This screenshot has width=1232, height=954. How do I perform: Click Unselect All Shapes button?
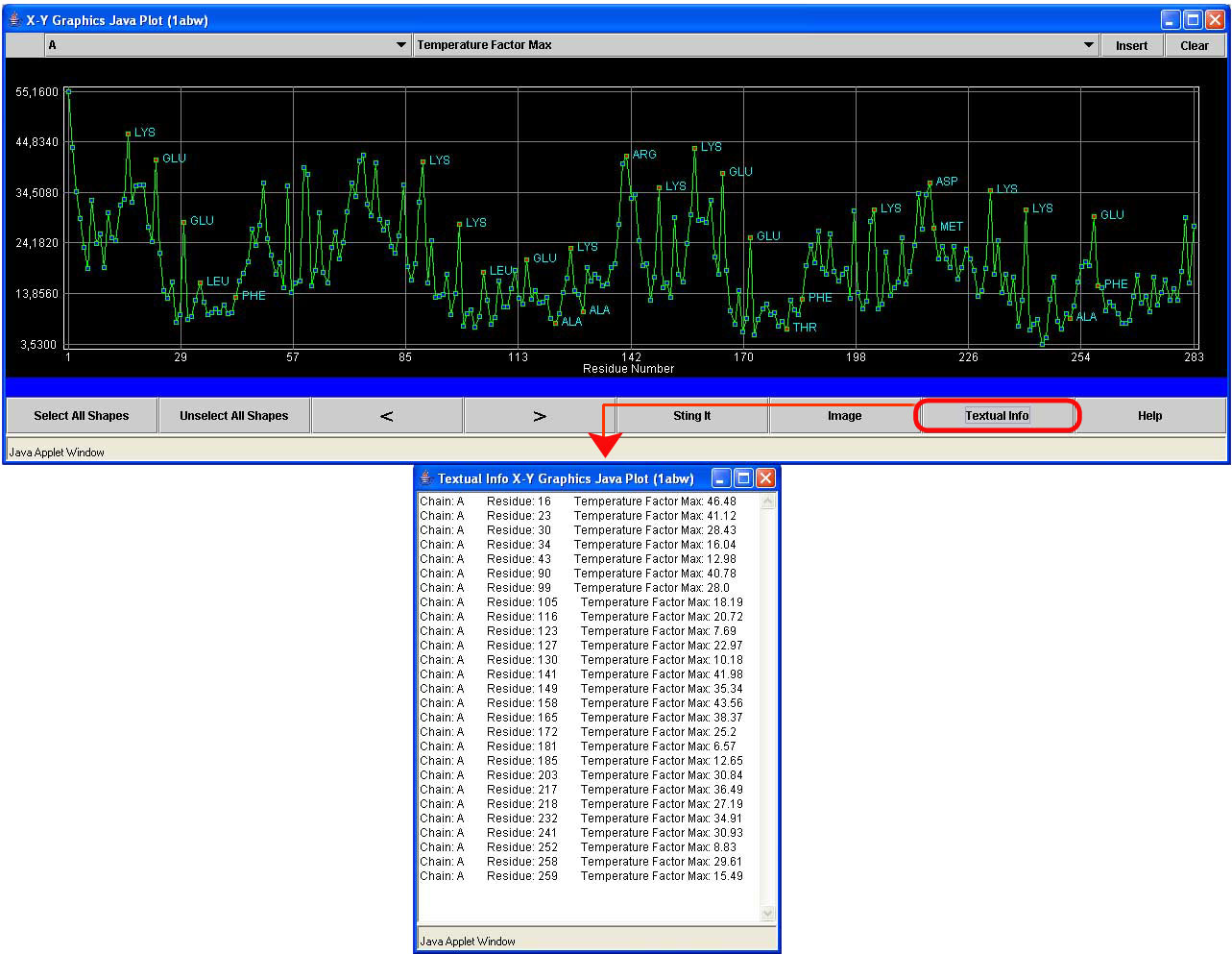point(234,416)
